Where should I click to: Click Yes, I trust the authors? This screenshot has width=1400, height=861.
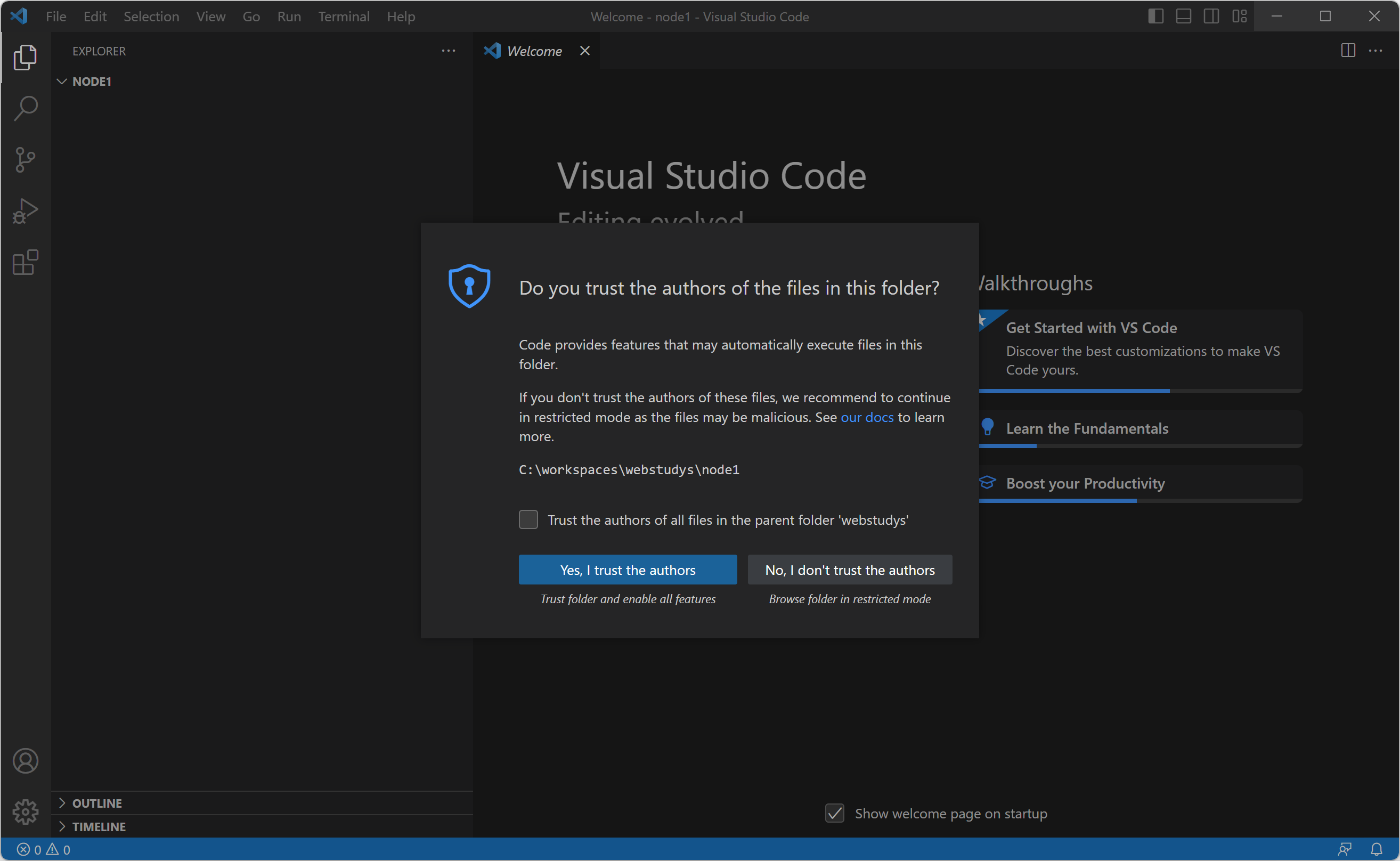(x=628, y=570)
